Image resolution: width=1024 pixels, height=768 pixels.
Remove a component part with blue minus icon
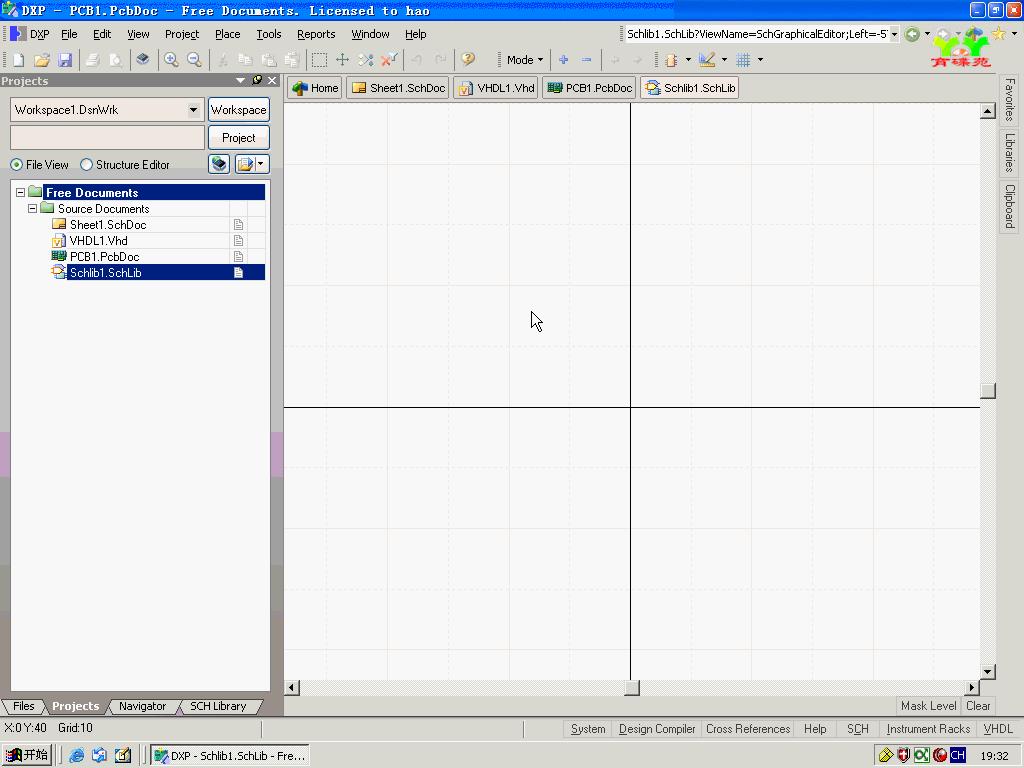coord(586,60)
